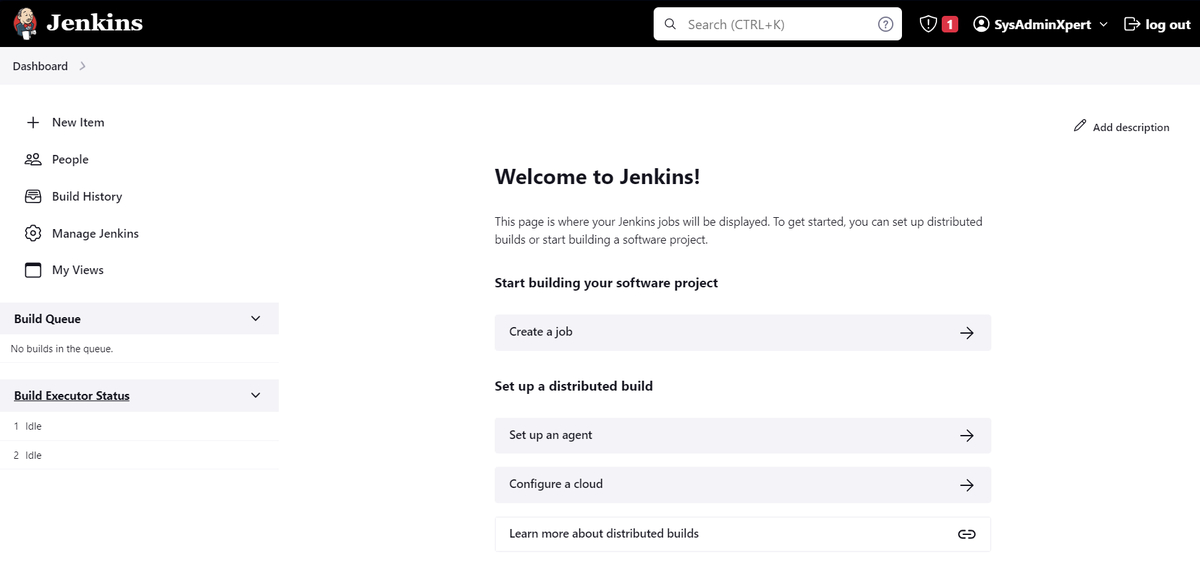Open the security warnings shield icon
The height and width of the screenshot is (576, 1200).
tap(927, 23)
